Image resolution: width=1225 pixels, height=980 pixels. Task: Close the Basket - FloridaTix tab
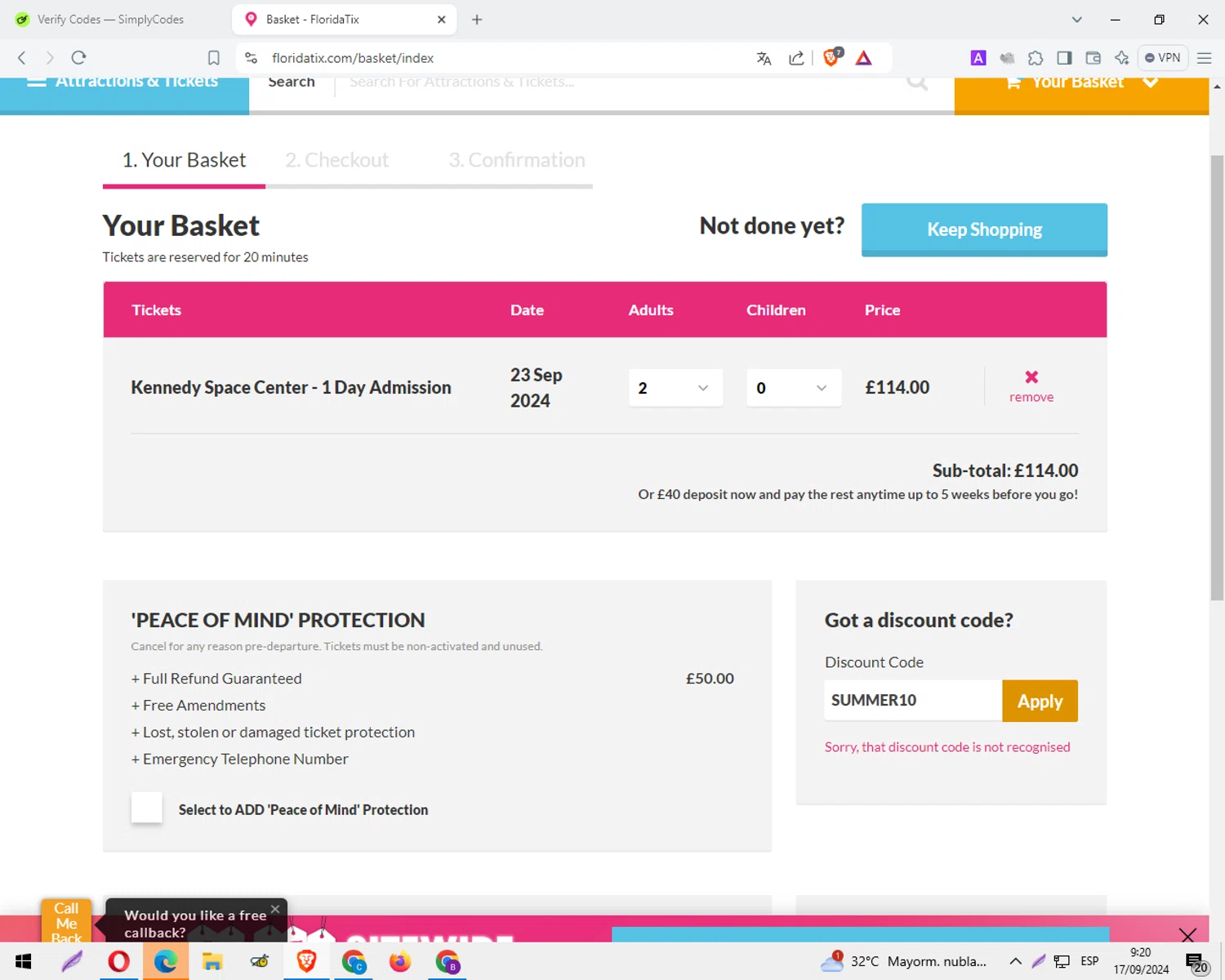click(442, 20)
